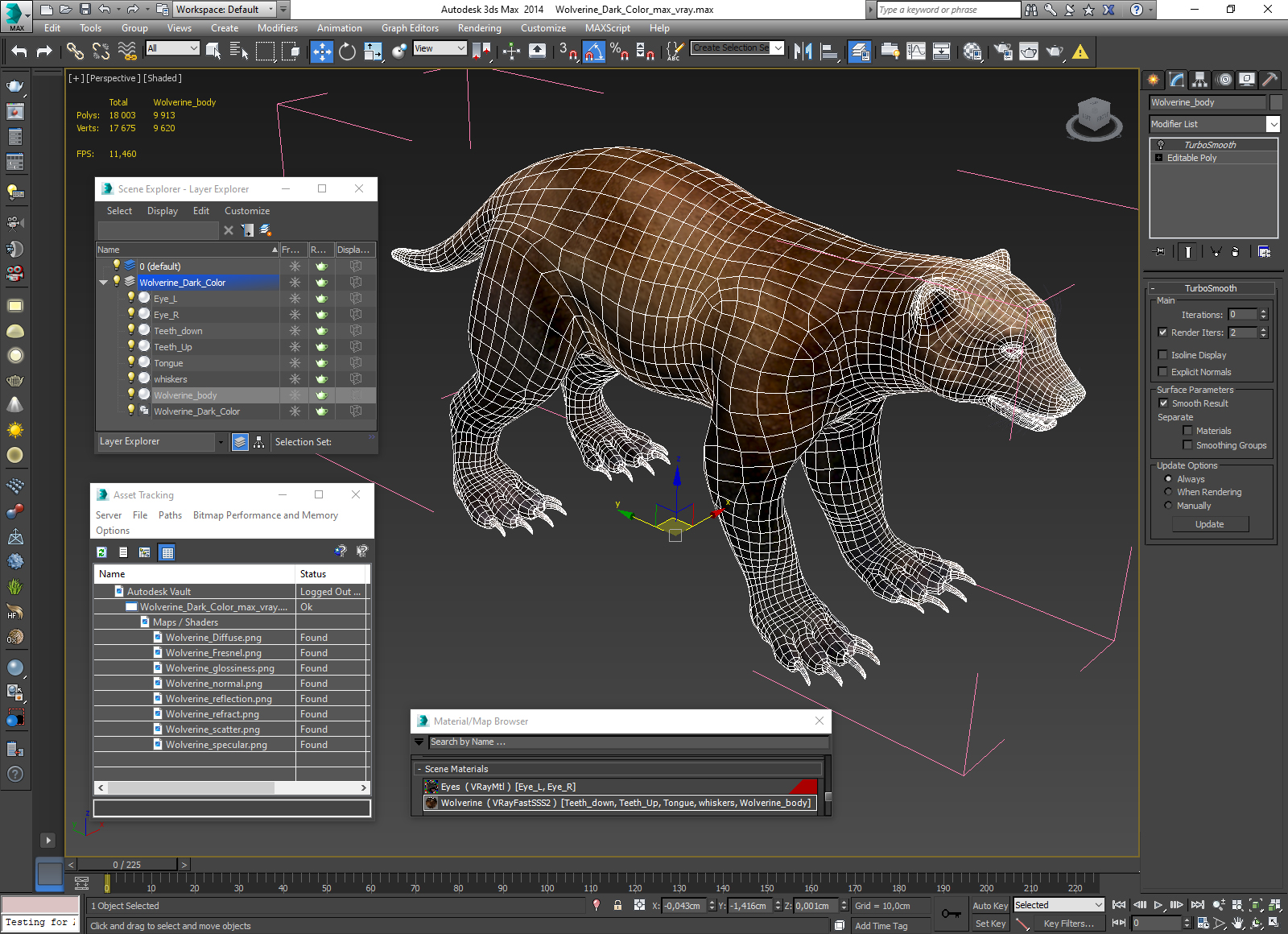Enable Separate by Materials checkbox
The width and height of the screenshot is (1288, 934).
[1187, 431]
